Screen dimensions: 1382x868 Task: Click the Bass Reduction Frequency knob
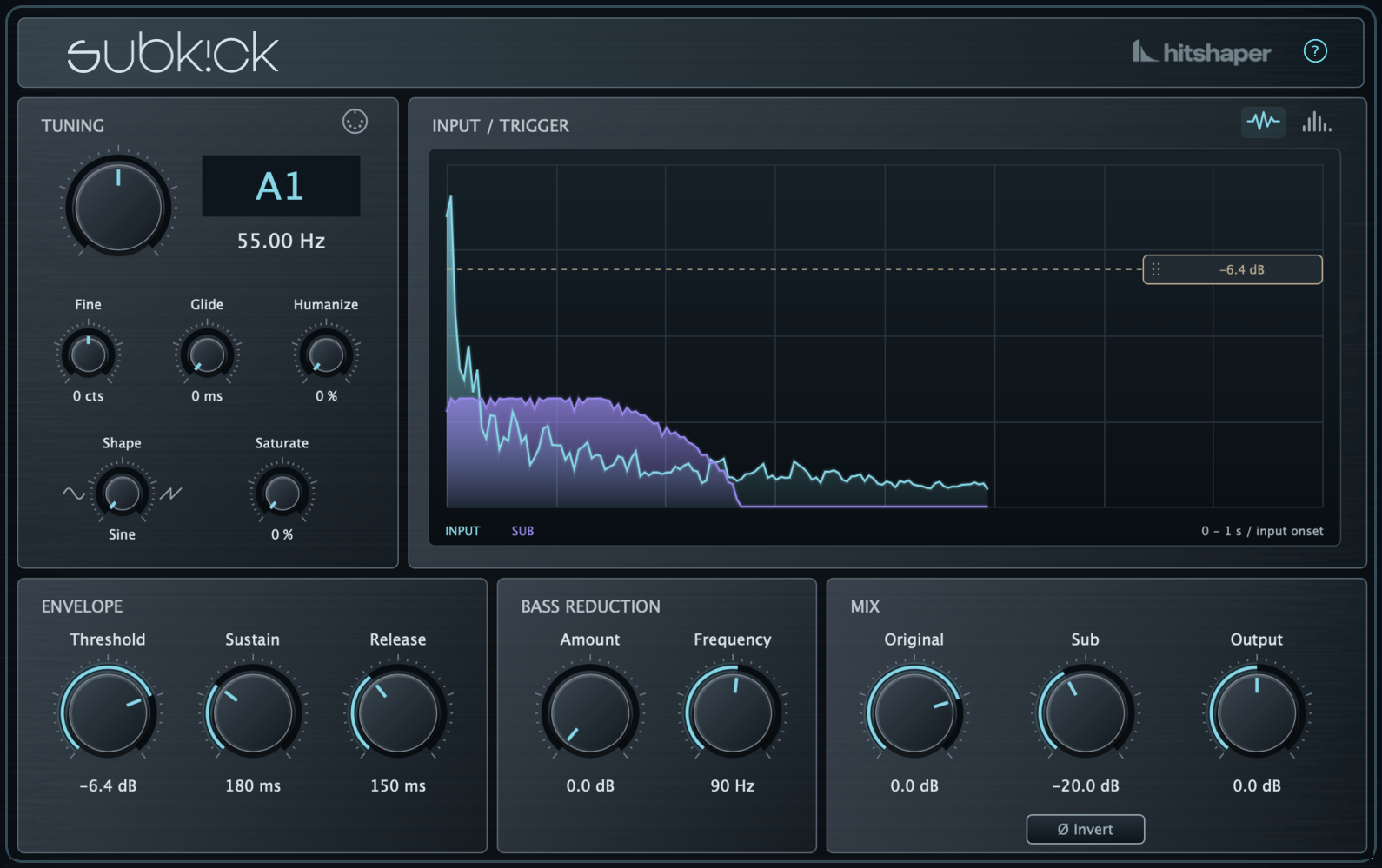[x=733, y=712]
